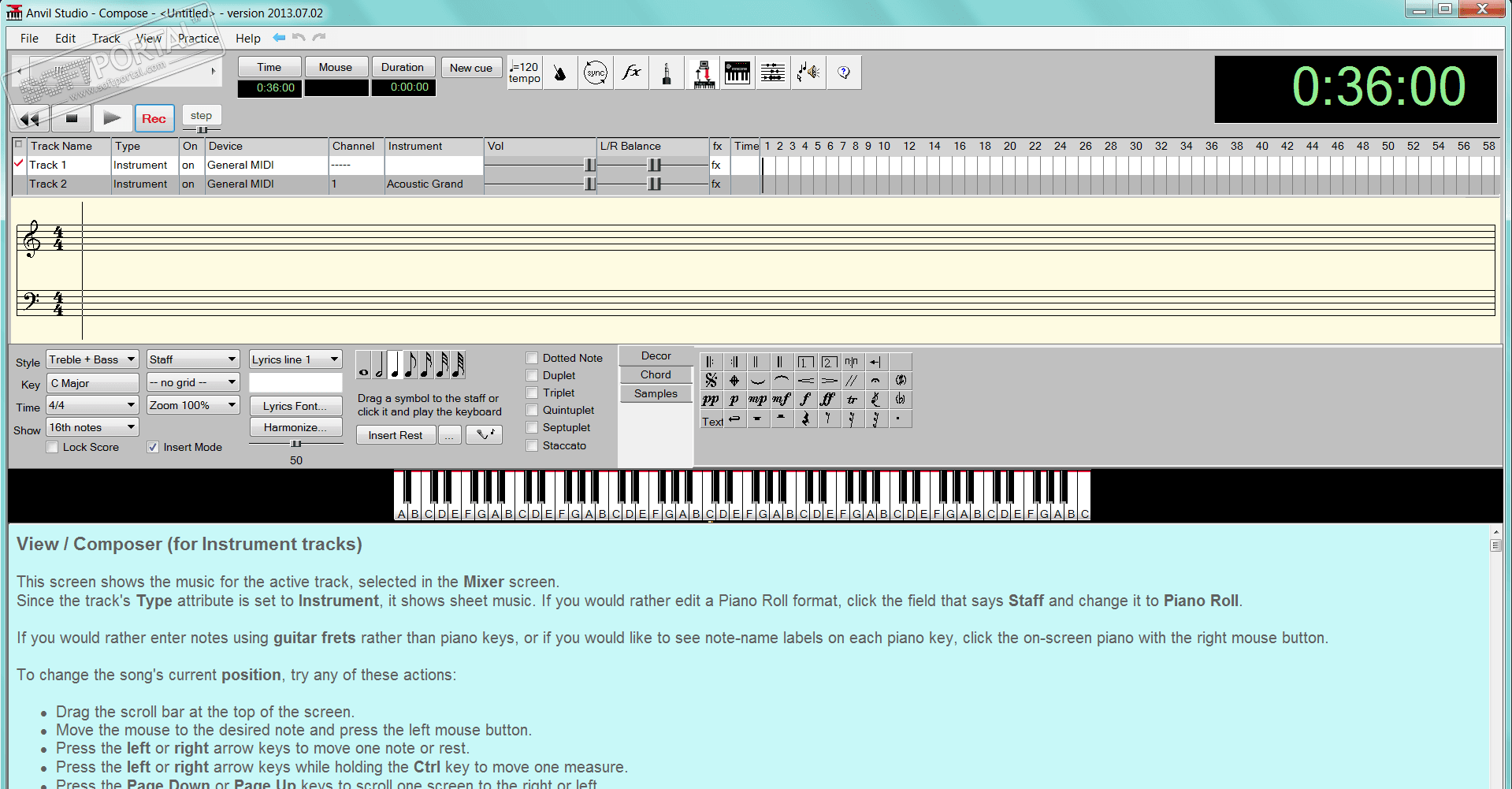Click the New cue button
This screenshot has width=1512, height=789.
coord(471,68)
